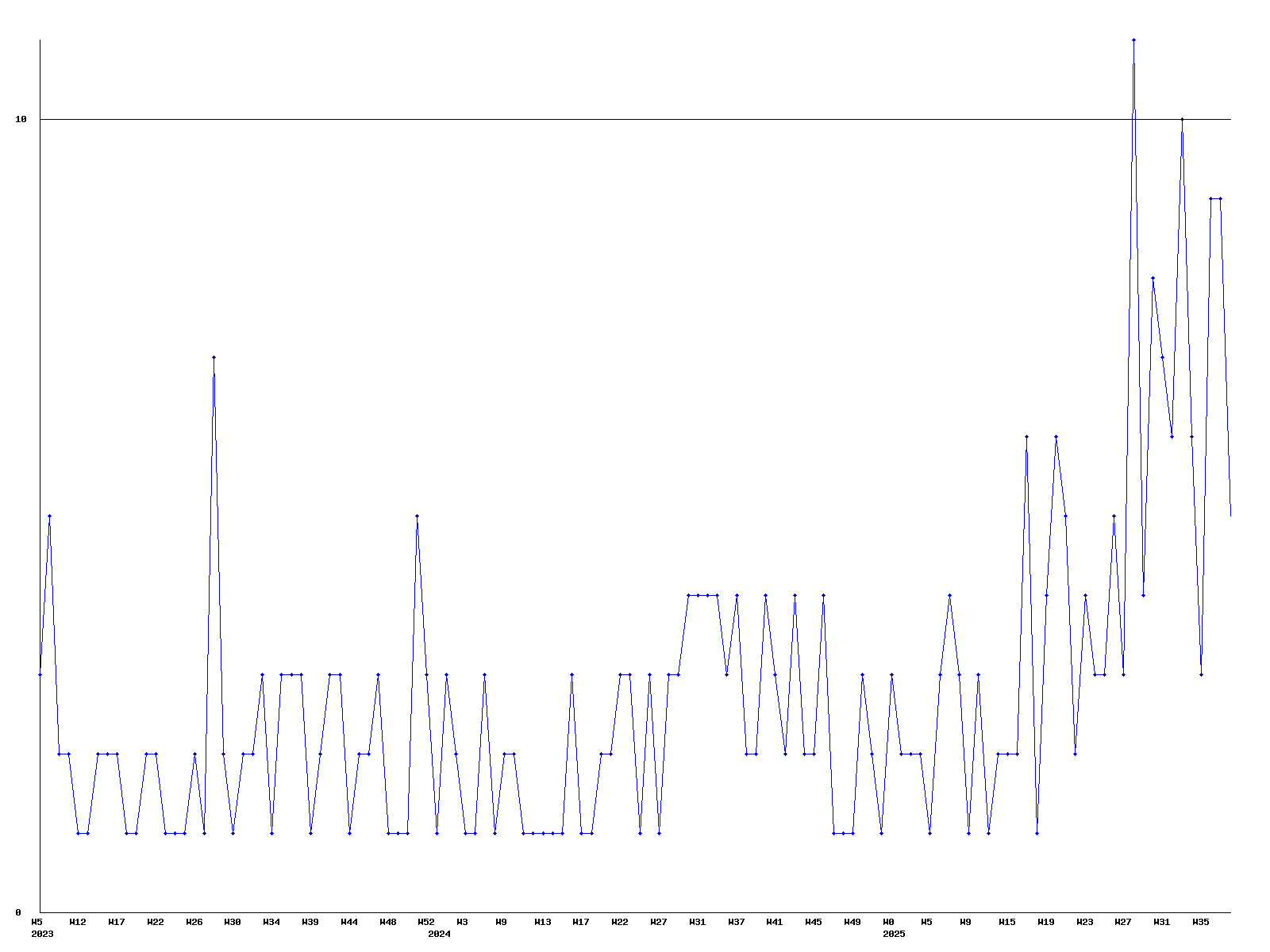Click the peak data point near W52
Image resolution: width=1270 pixels, height=952 pixels.
coord(417,516)
